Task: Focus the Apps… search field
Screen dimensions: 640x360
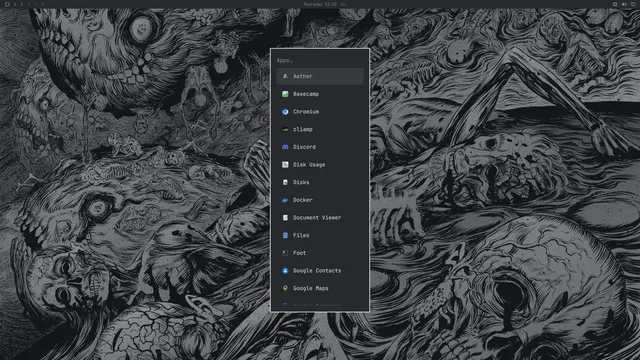Action: click(x=320, y=60)
